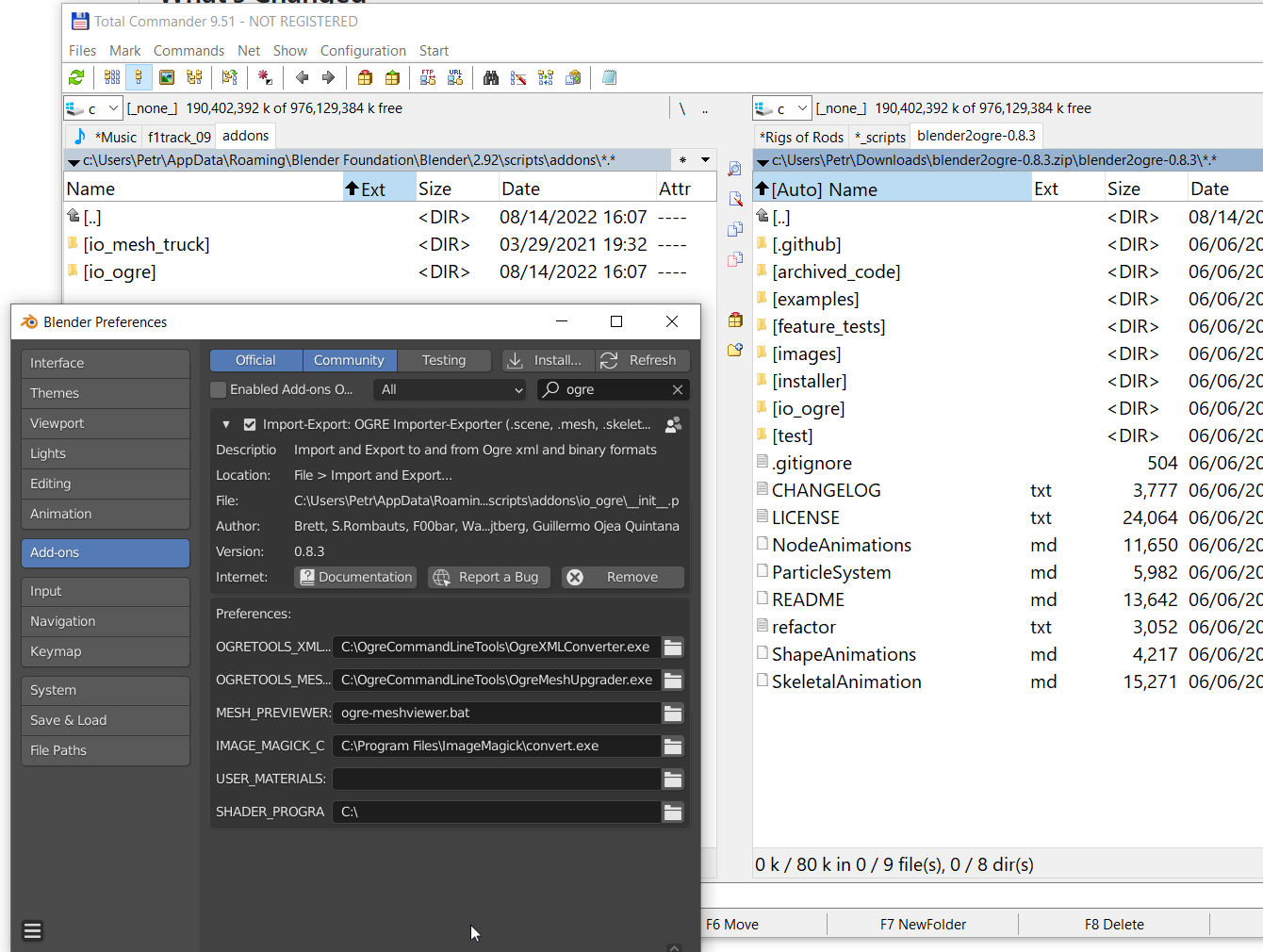Open Blender Preferences hamburger menu
Screen dimensions: 1263x952
click(x=32, y=930)
